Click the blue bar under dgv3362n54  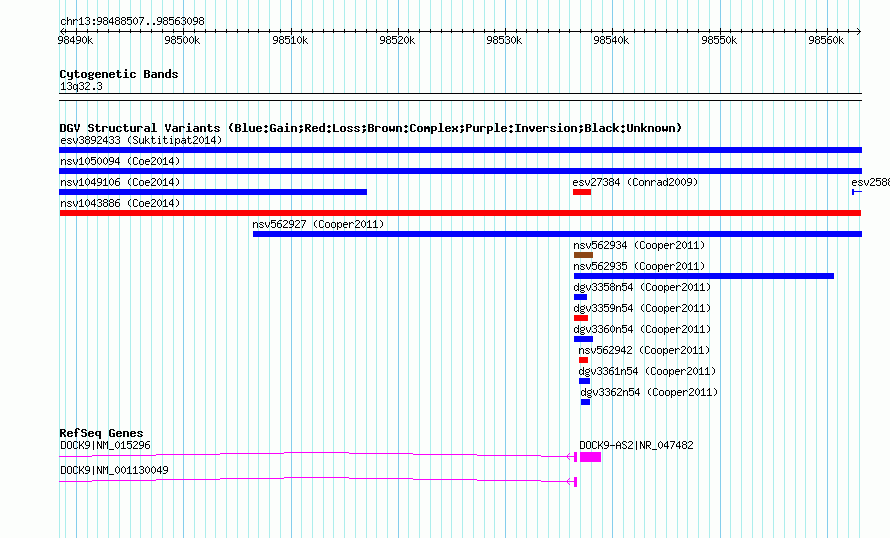click(586, 402)
